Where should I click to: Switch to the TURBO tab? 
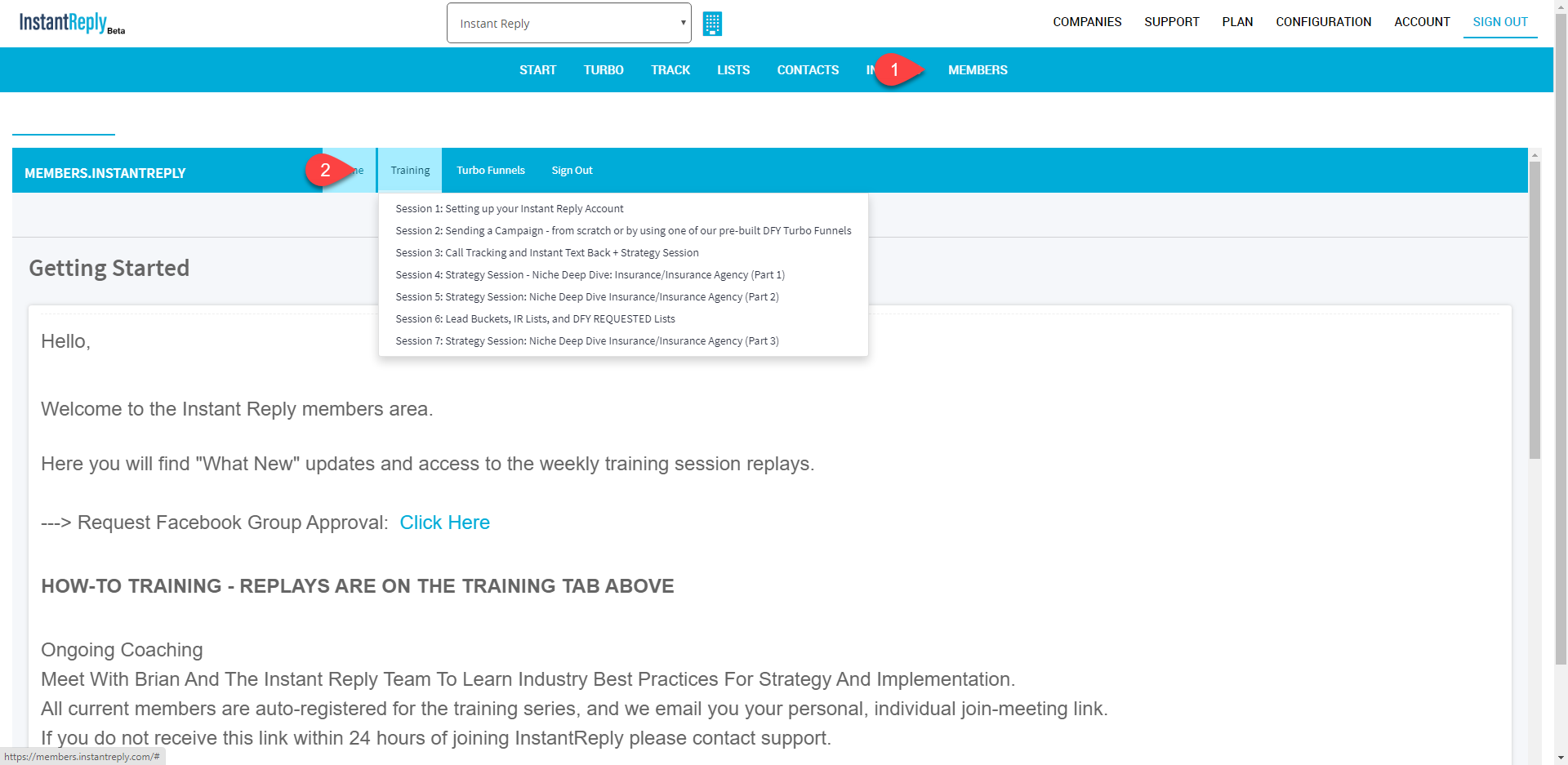604,70
